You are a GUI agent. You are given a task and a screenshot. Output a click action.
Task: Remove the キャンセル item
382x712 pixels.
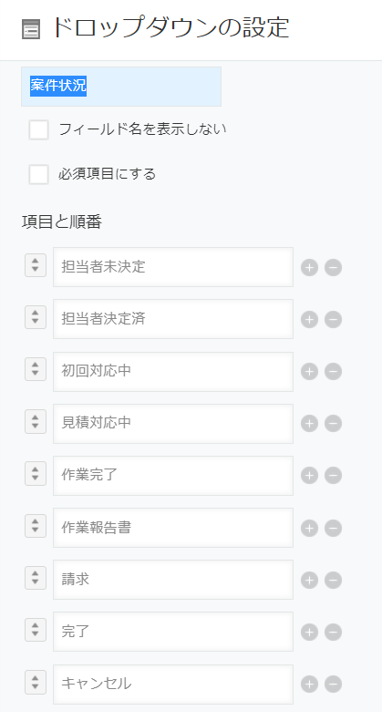(333, 684)
